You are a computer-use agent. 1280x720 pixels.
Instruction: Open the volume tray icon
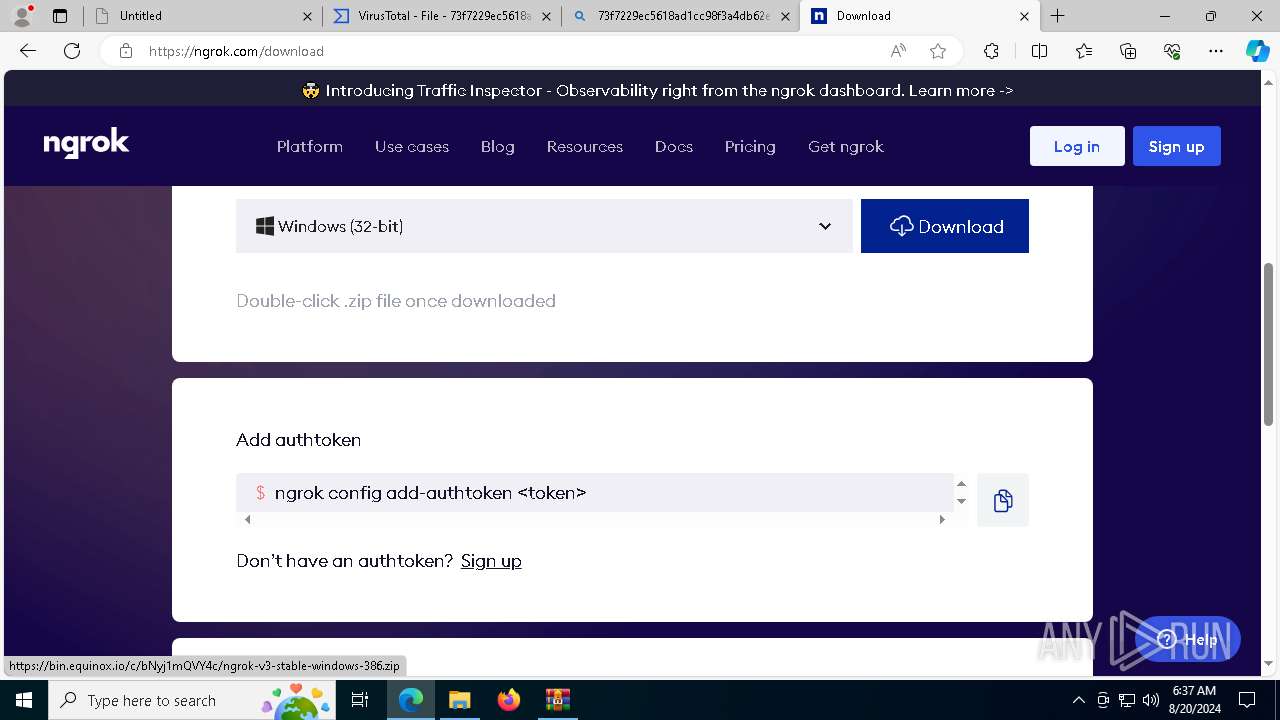pos(1150,700)
